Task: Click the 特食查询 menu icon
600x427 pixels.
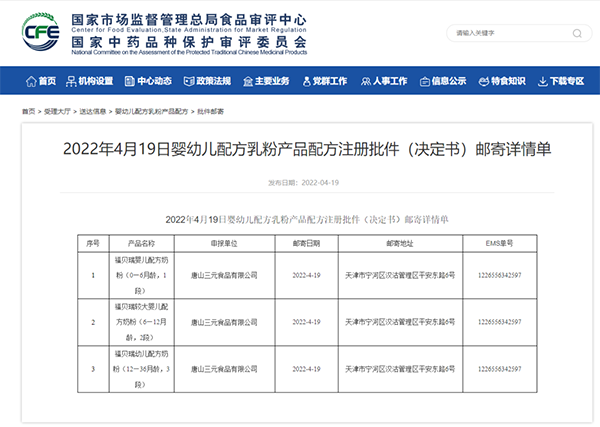Action: click(x=482, y=81)
